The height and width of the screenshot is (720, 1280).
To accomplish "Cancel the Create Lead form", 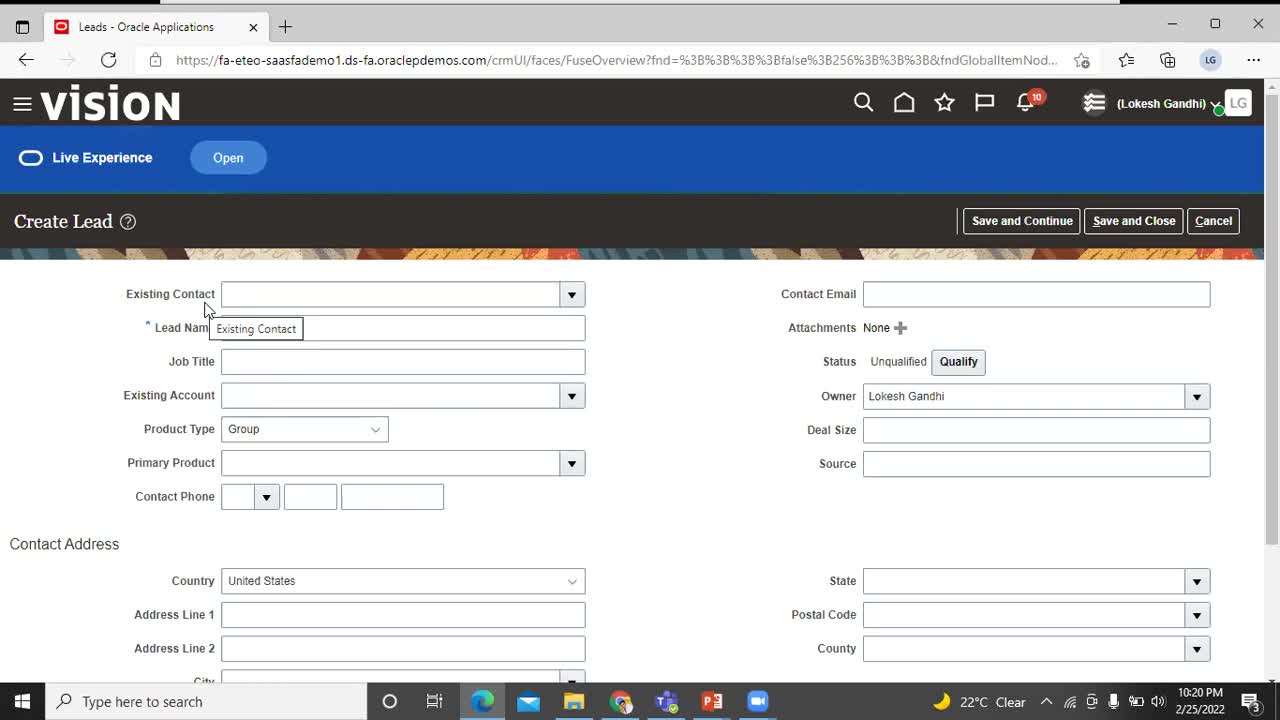I will [x=1213, y=221].
